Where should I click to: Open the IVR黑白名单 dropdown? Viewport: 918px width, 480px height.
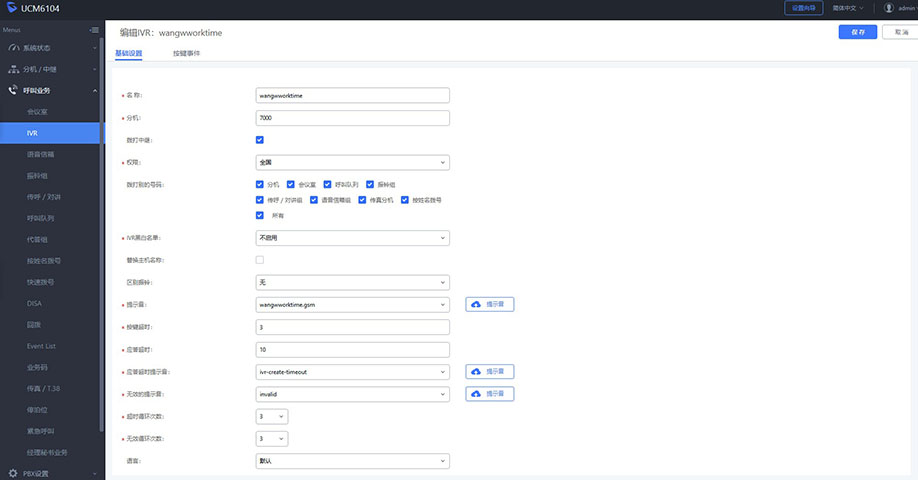point(352,238)
